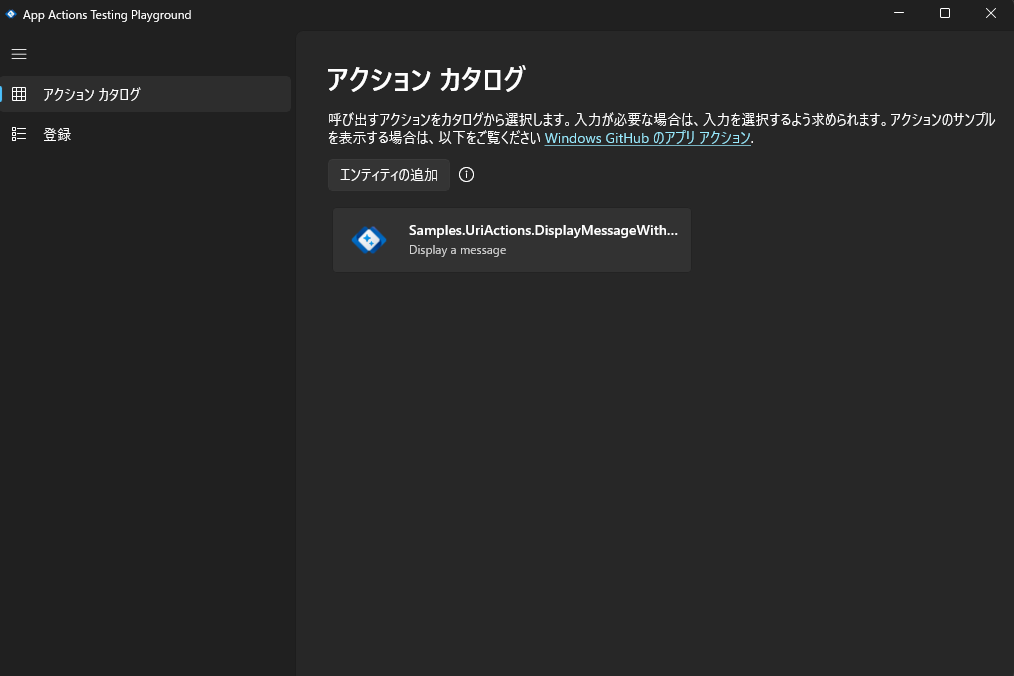
Task: Click the diamond app icon on the action card
Action: 369,240
